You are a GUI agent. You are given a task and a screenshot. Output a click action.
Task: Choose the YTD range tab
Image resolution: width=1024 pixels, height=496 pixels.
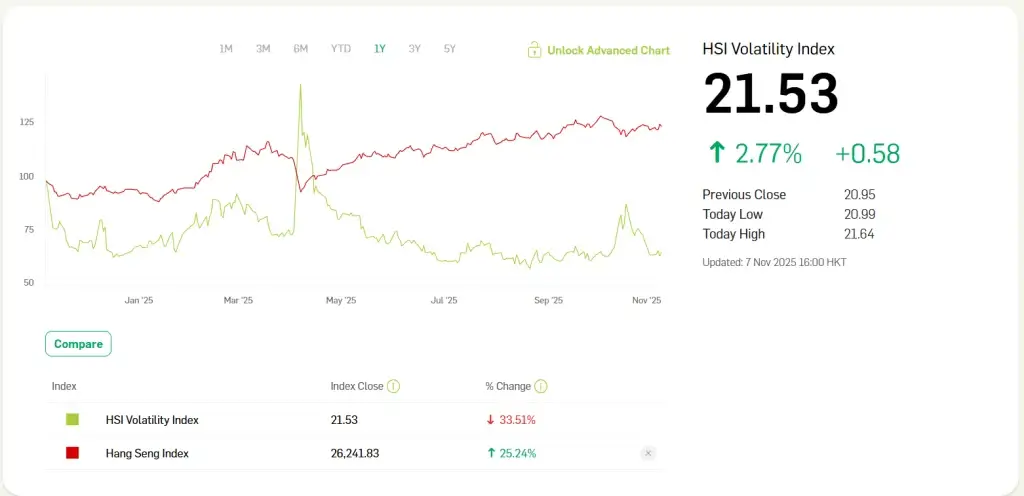(x=341, y=48)
